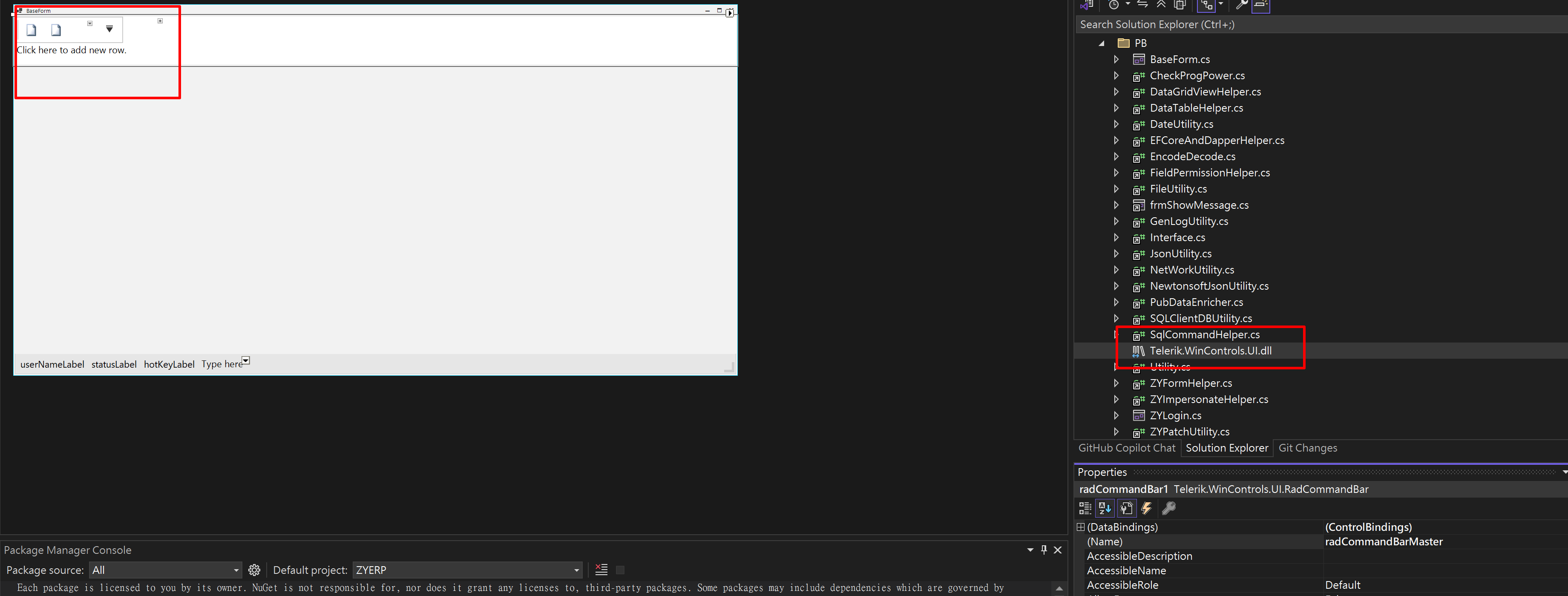The height and width of the screenshot is (596, 1568).
Task: Toggle Alphabetical sort in Properties panel
Action: pyautogui.click(x=1105, y=508)
